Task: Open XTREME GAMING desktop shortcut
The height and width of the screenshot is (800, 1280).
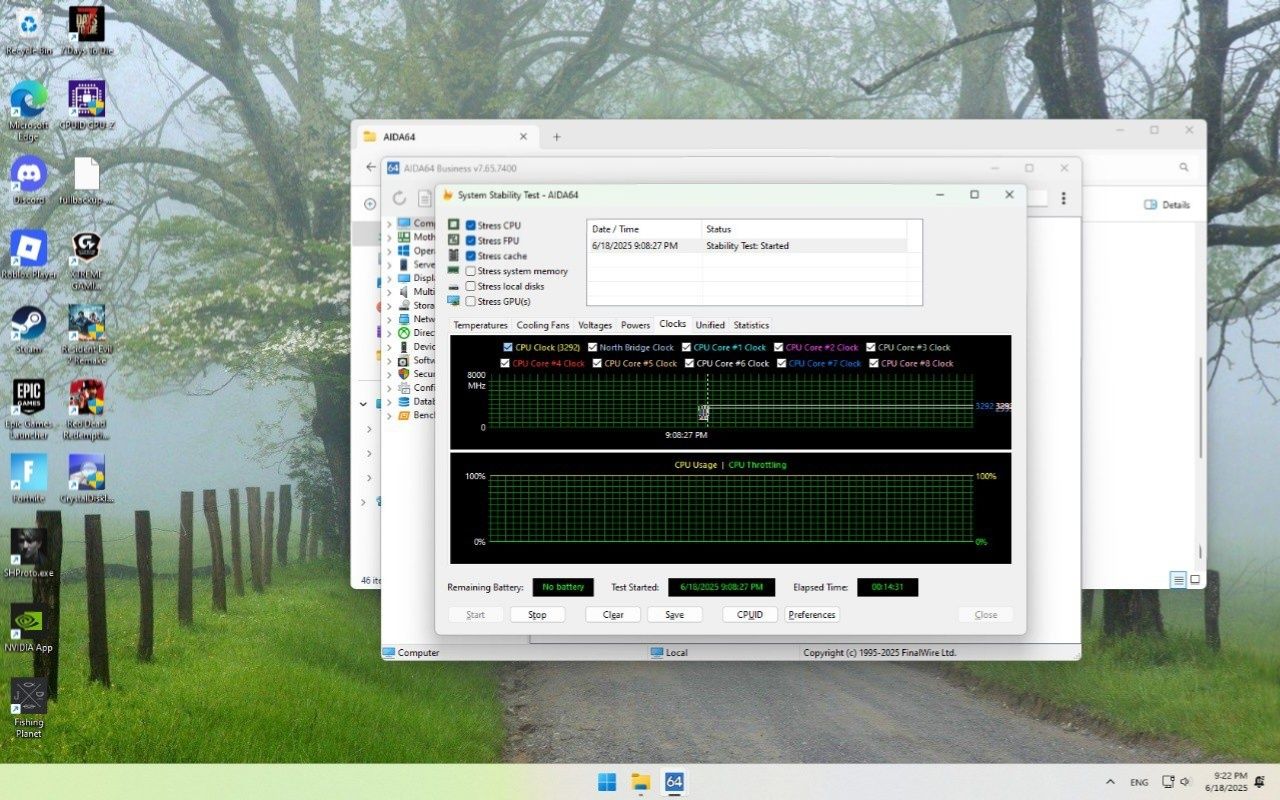Action: coord(87,259)
